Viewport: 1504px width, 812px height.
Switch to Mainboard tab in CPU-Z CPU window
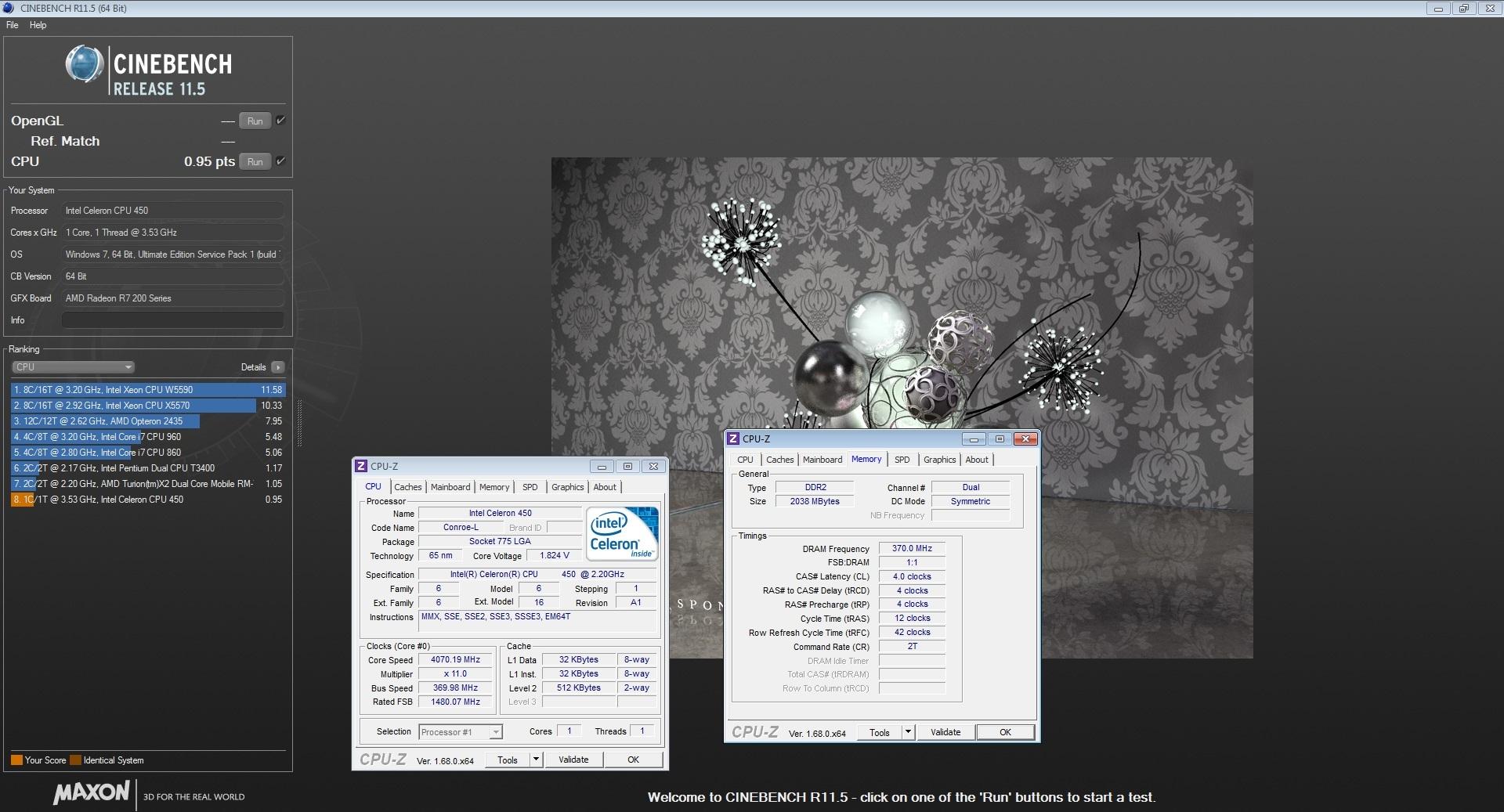point(450,487)
